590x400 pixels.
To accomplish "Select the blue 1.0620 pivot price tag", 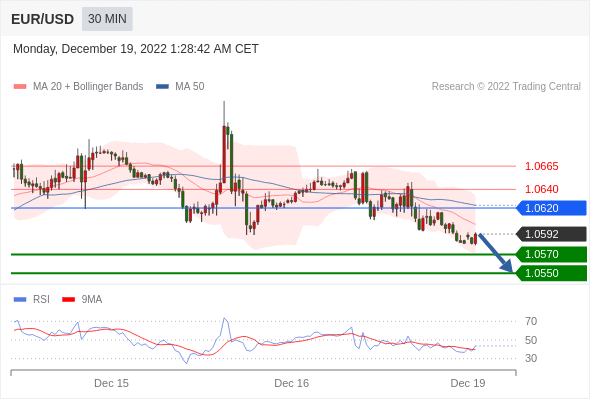I will pos(551,208).
